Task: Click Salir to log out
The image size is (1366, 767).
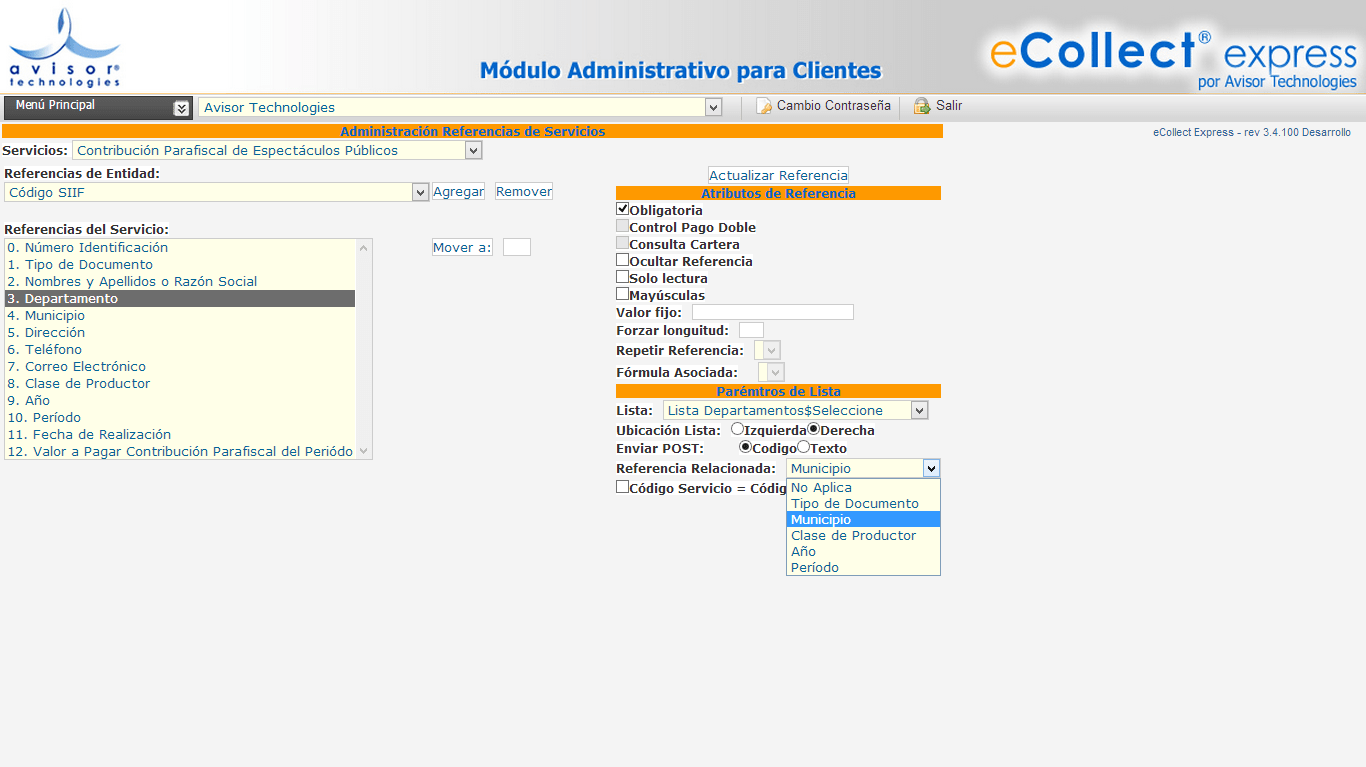Action: click(x=949, y=106)
